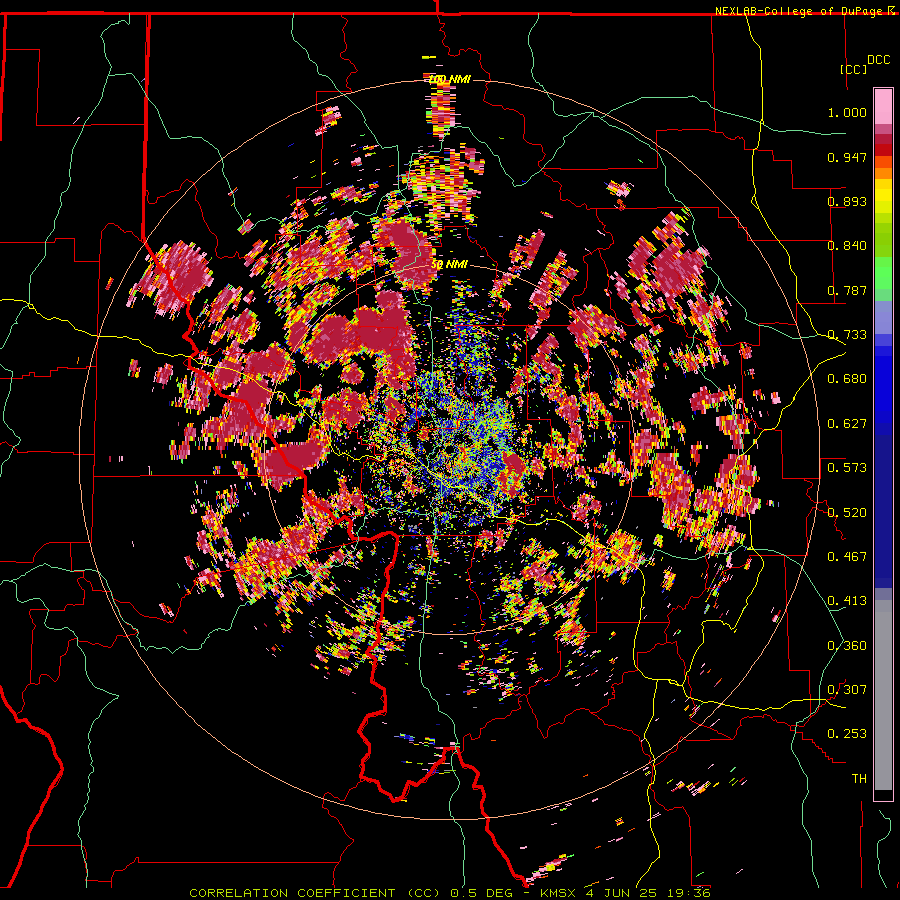Select the 0.520 scale value
Viewport: 900px width, 900px height.
click(847, 512)
